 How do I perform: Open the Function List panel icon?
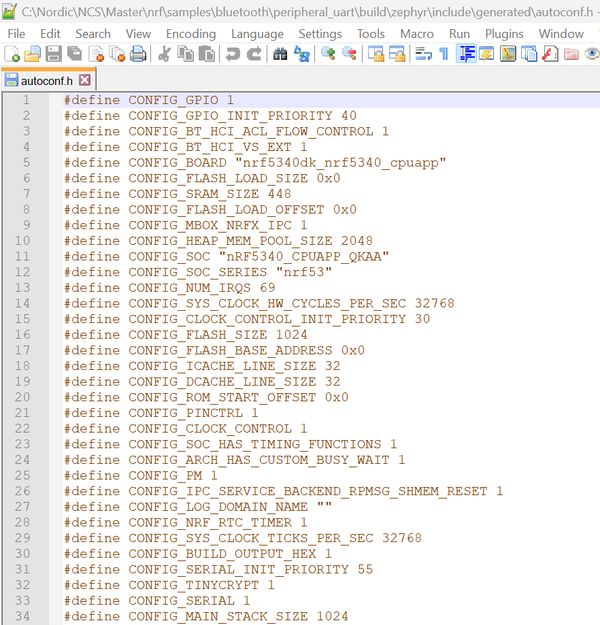point(550,54)
